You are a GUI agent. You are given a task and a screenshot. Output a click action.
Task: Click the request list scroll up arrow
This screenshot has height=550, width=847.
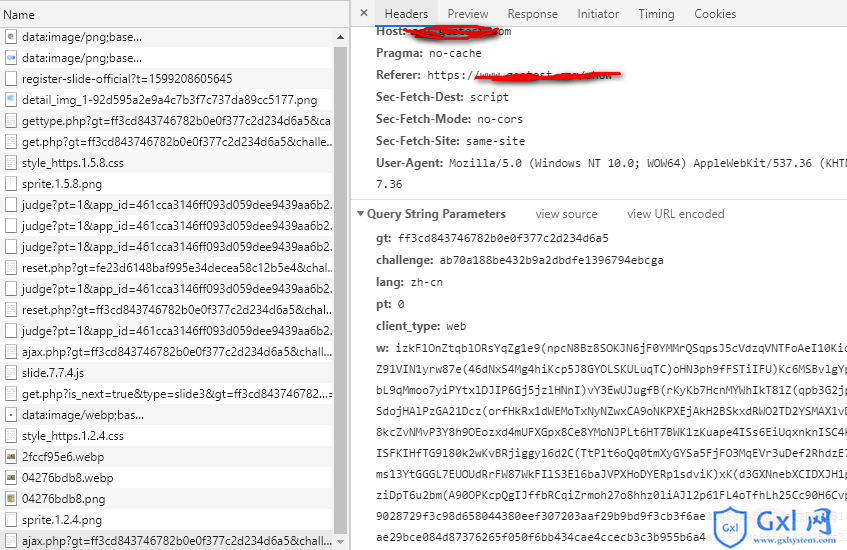pos(340,37)
